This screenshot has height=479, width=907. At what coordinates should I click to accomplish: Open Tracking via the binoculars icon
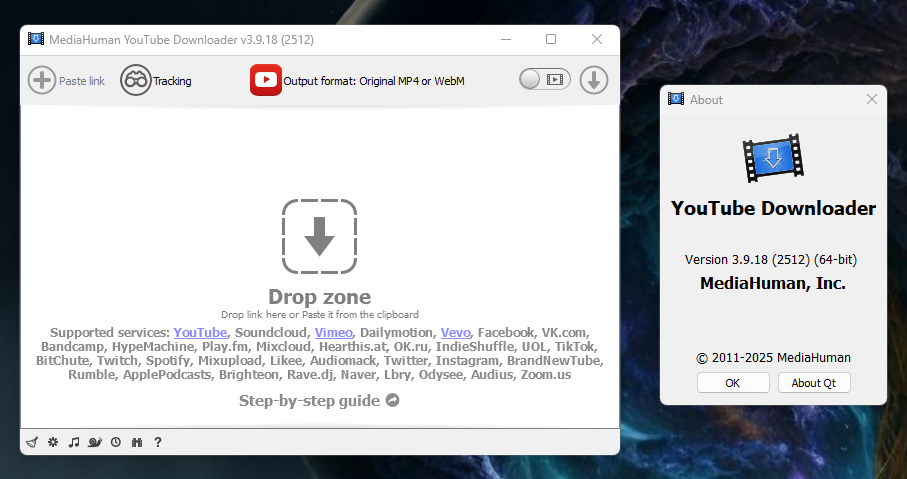(136, 80)
